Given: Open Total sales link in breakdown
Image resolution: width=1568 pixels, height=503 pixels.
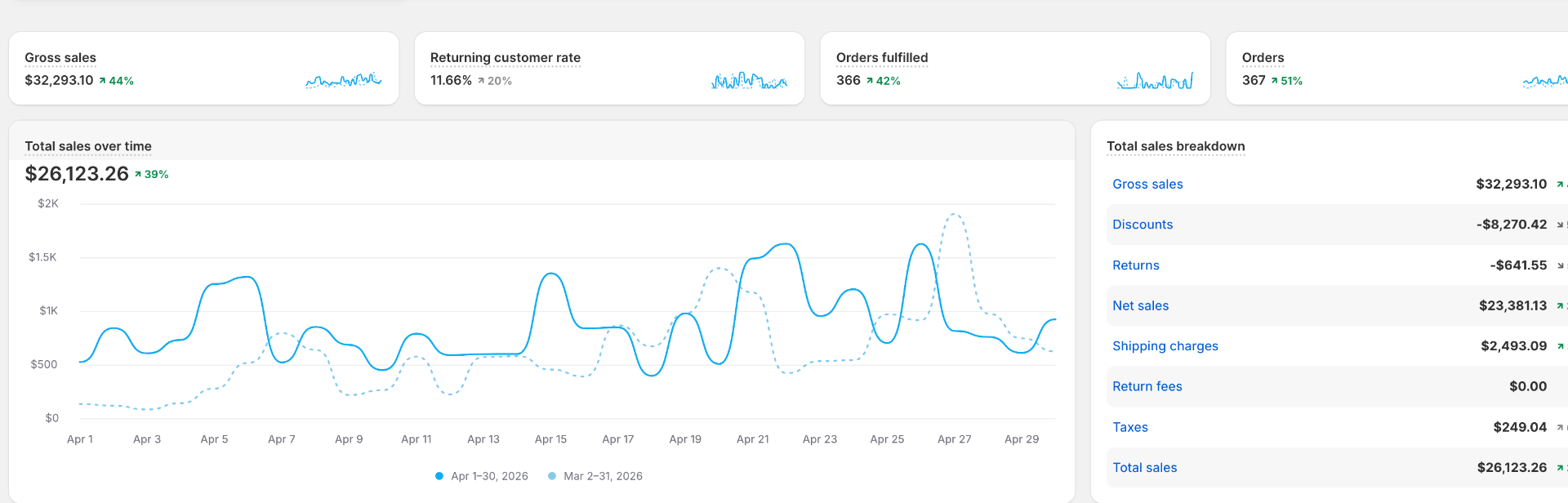Looking at the screenshot, I should 1145,468.
